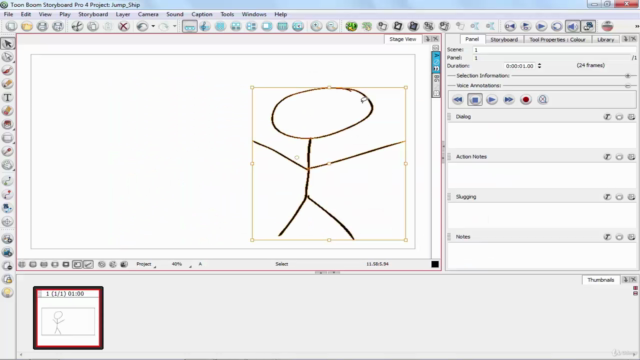Click the treble clef workspace icon

point(205,27)
